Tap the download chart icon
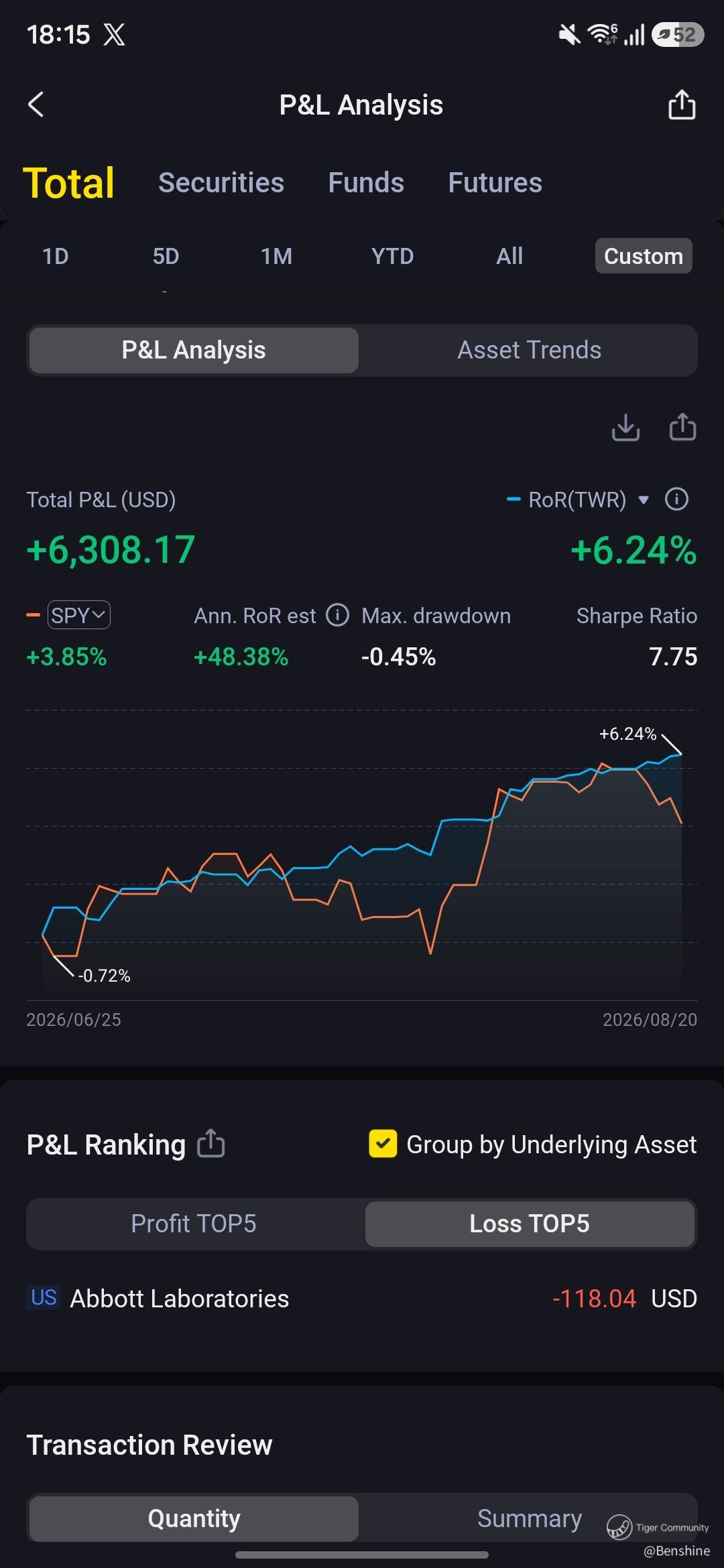This screenshot has height=1568, width=724. coord(625,428)
